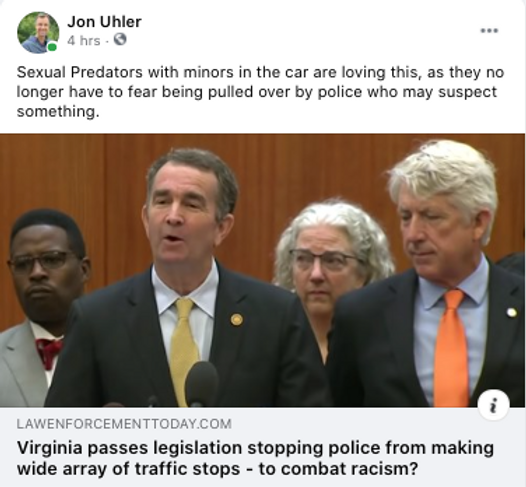
Task: Open the 4 hrs post timestamp
Action: click(84, 41)
